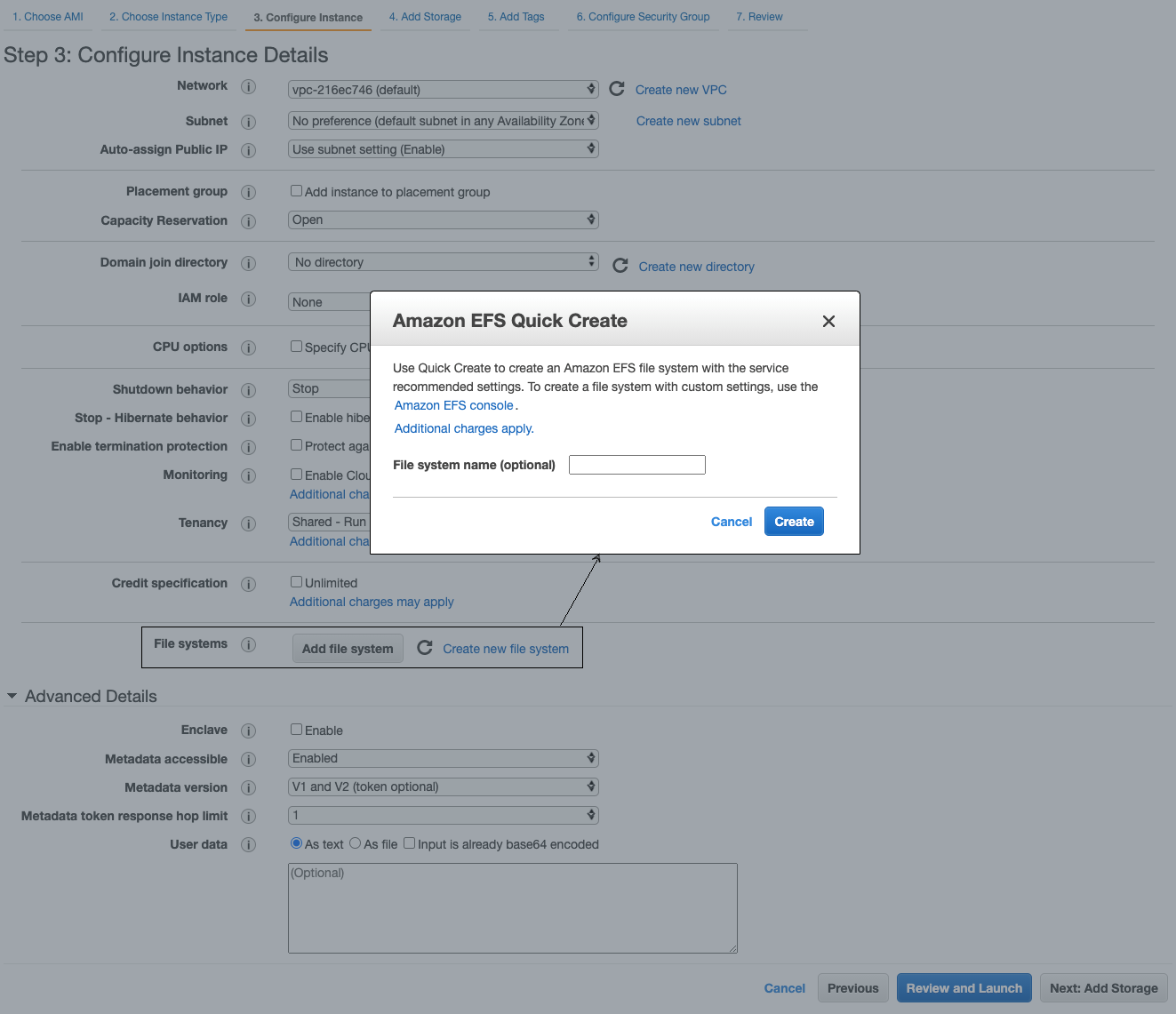
Task: Close the Amazon EFS Quick Create dialog
Action: pos(828,321)
